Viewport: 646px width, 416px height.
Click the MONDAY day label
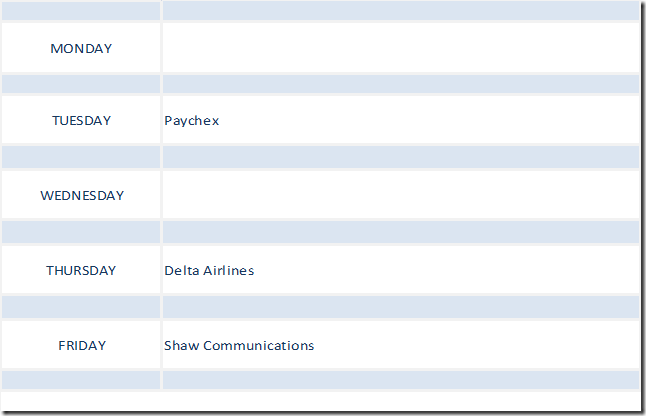point(82,48)
